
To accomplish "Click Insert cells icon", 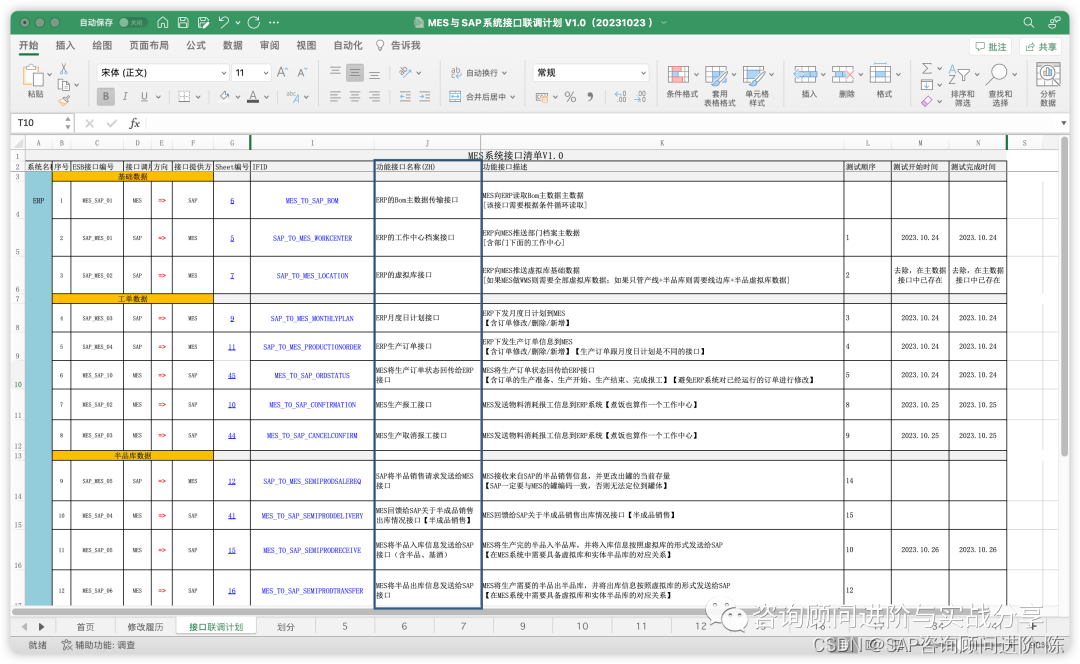I will [805, 74].
